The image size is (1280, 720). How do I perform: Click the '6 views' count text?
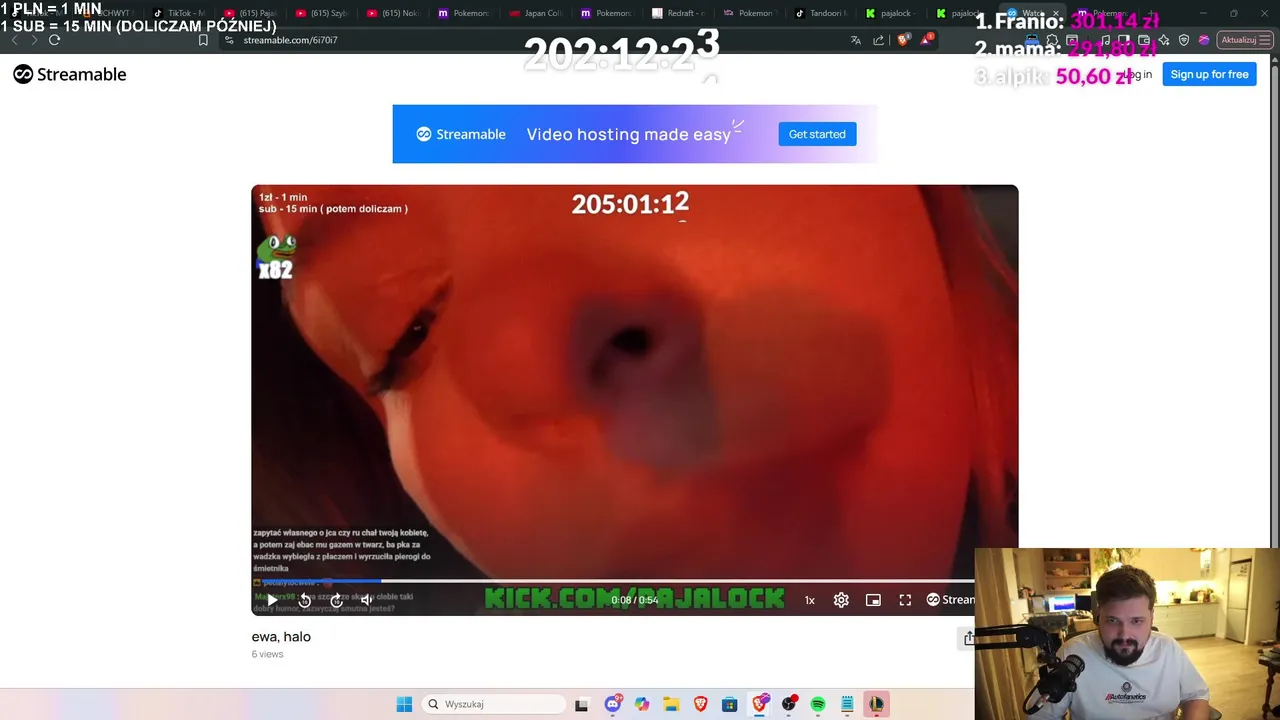[267, 654]
